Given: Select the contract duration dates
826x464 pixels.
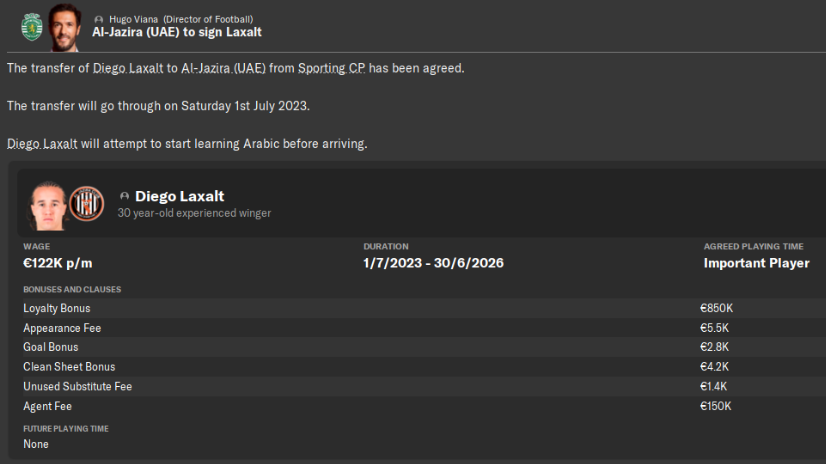Looking at the screenshot, I should pyautogui.click(x=433, y=263).
